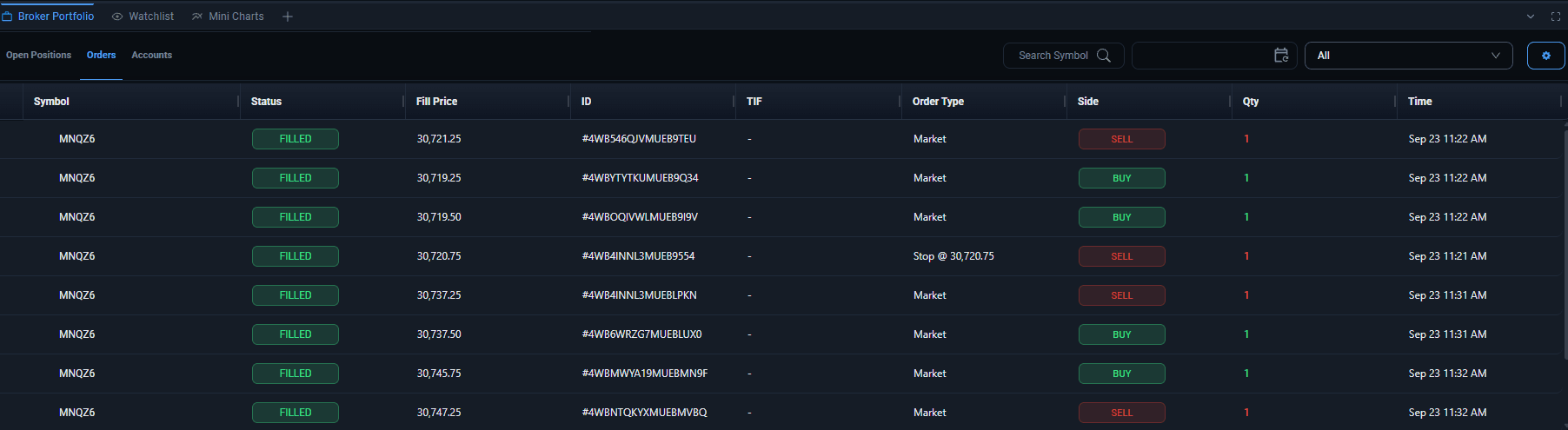This screenshot has width=1568, height=430.
Task: Click BUY badge on order #4WB6WRZG7MUEBLUX0
Action: tap(1122, 334)
